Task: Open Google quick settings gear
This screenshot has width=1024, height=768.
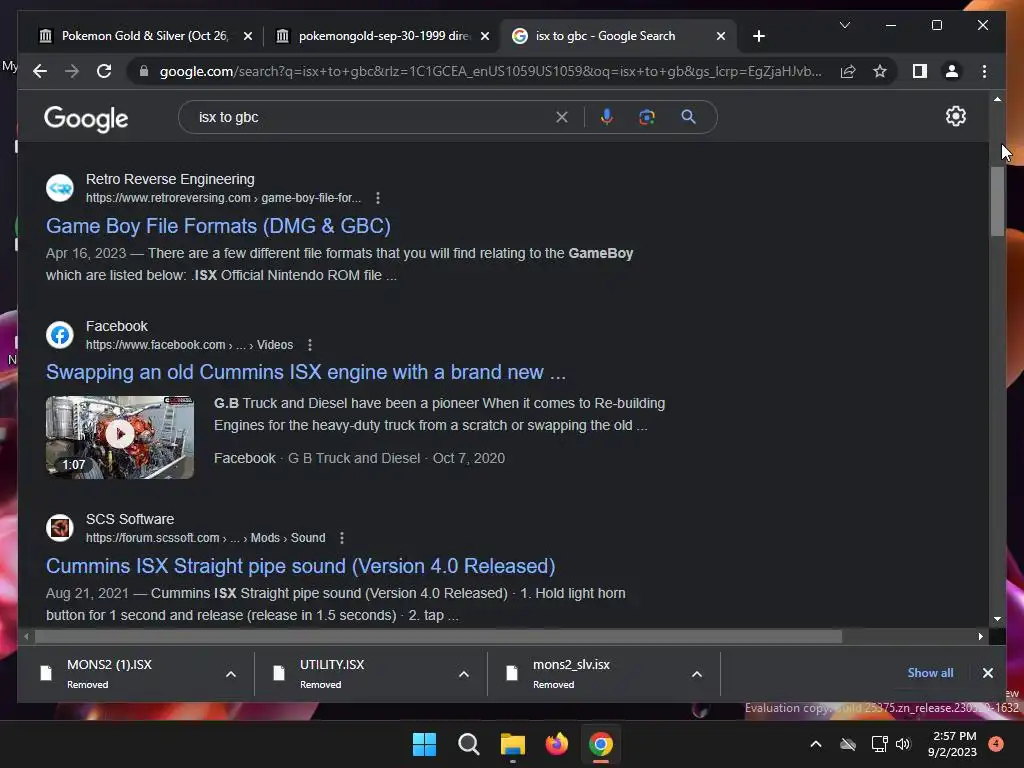Action: click(955, 116)
